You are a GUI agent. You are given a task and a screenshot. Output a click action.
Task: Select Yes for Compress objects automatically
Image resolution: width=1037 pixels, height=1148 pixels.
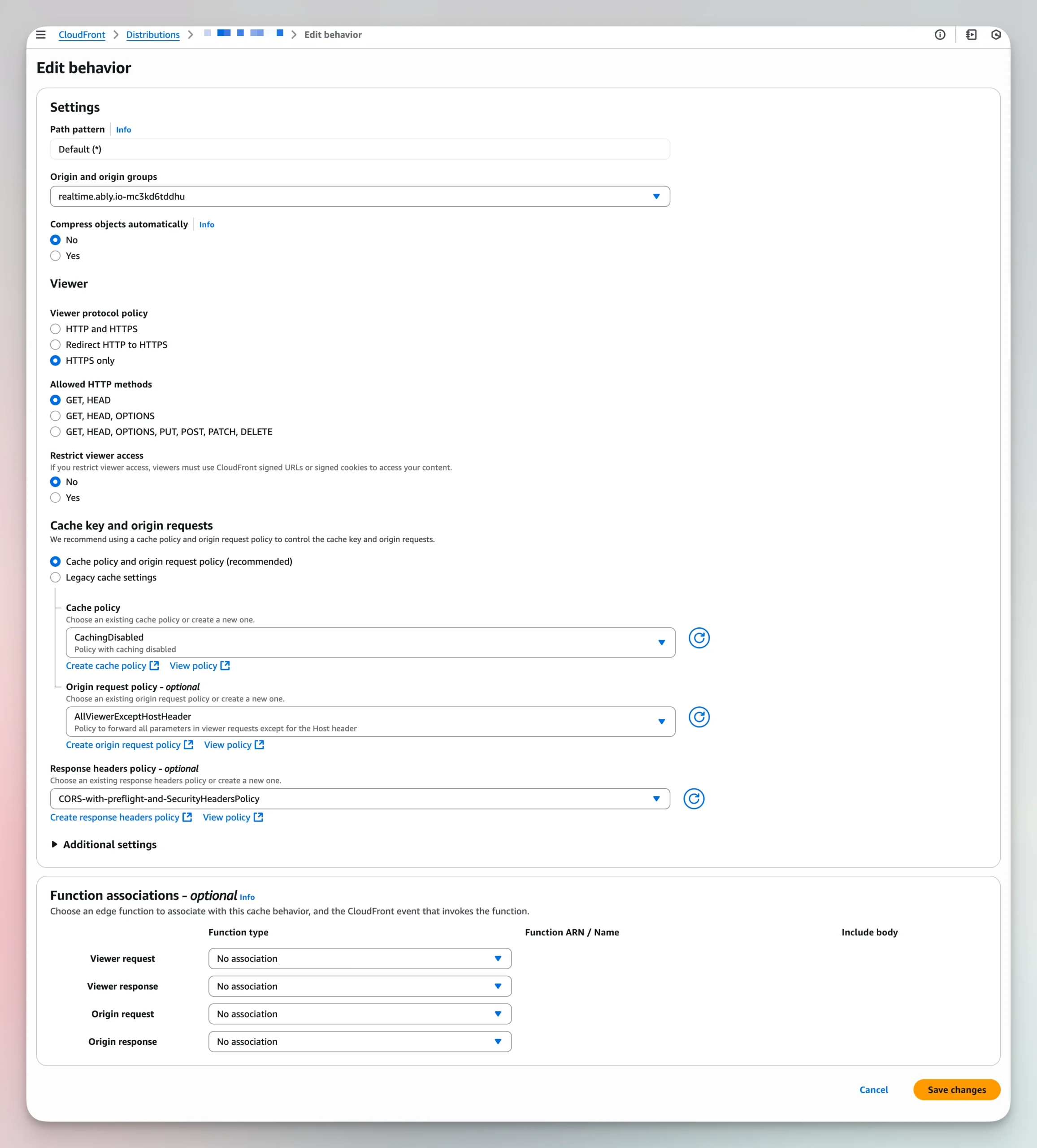click(x=55, y=256)
